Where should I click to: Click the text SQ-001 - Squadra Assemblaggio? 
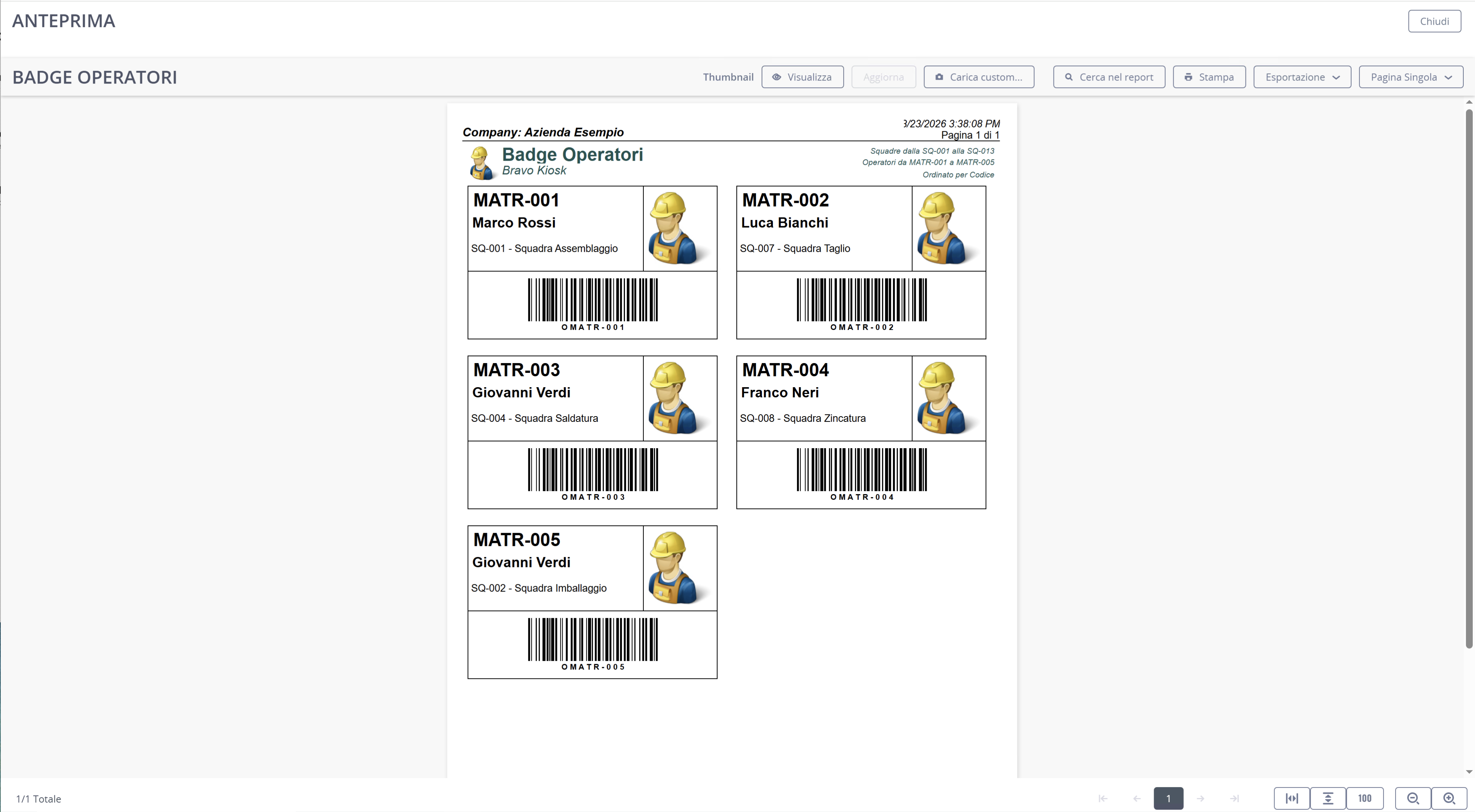point(544,248)
